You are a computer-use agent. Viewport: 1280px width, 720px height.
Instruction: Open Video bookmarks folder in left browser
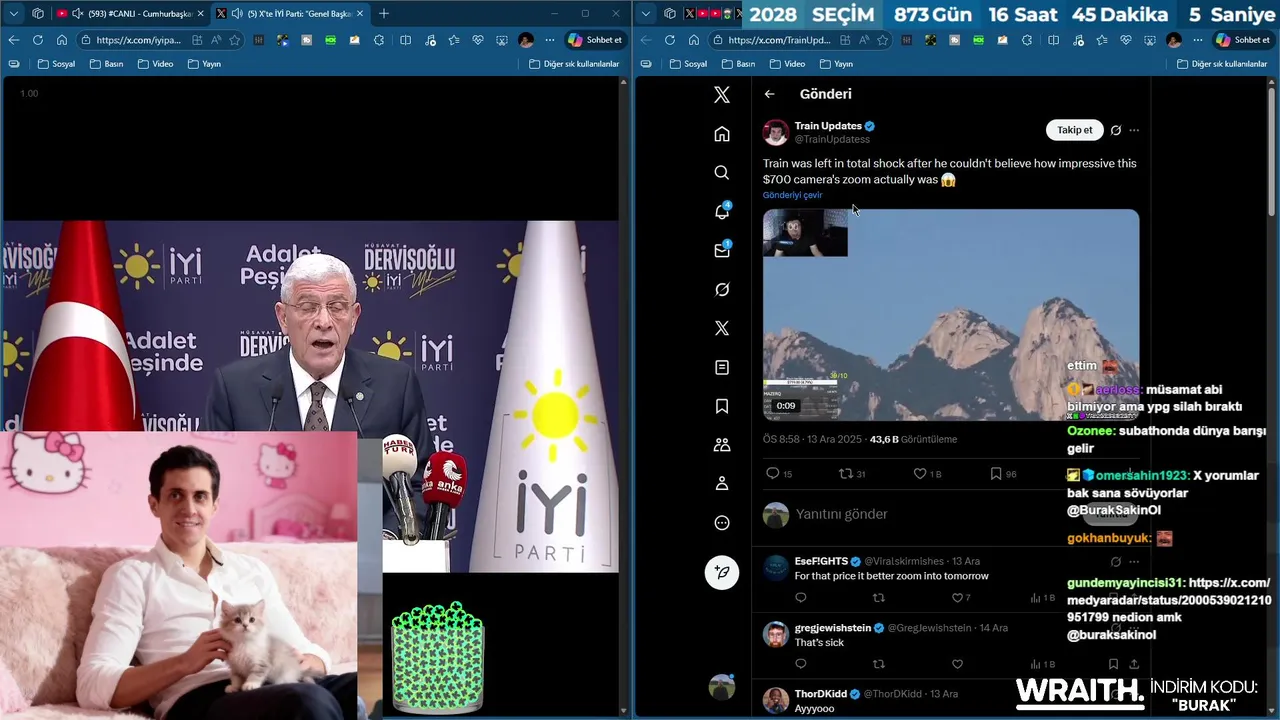(x=155, y=64)
